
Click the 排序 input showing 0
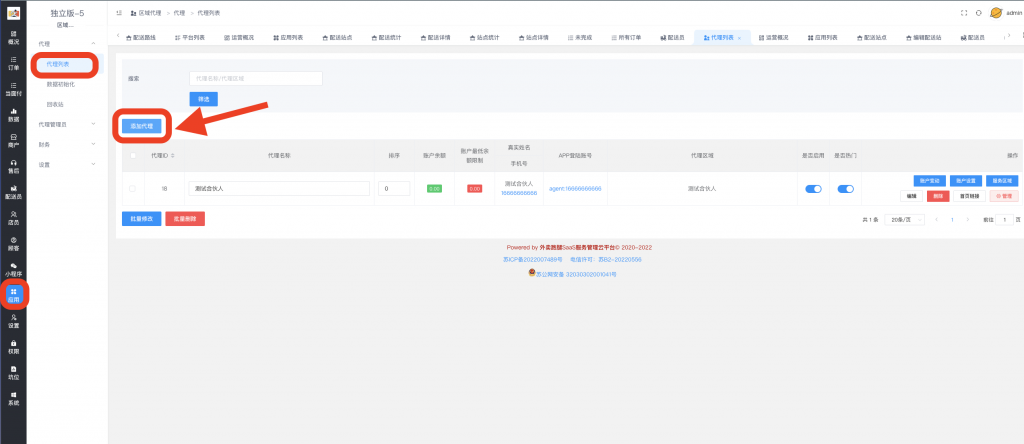[x=394, y=189]
